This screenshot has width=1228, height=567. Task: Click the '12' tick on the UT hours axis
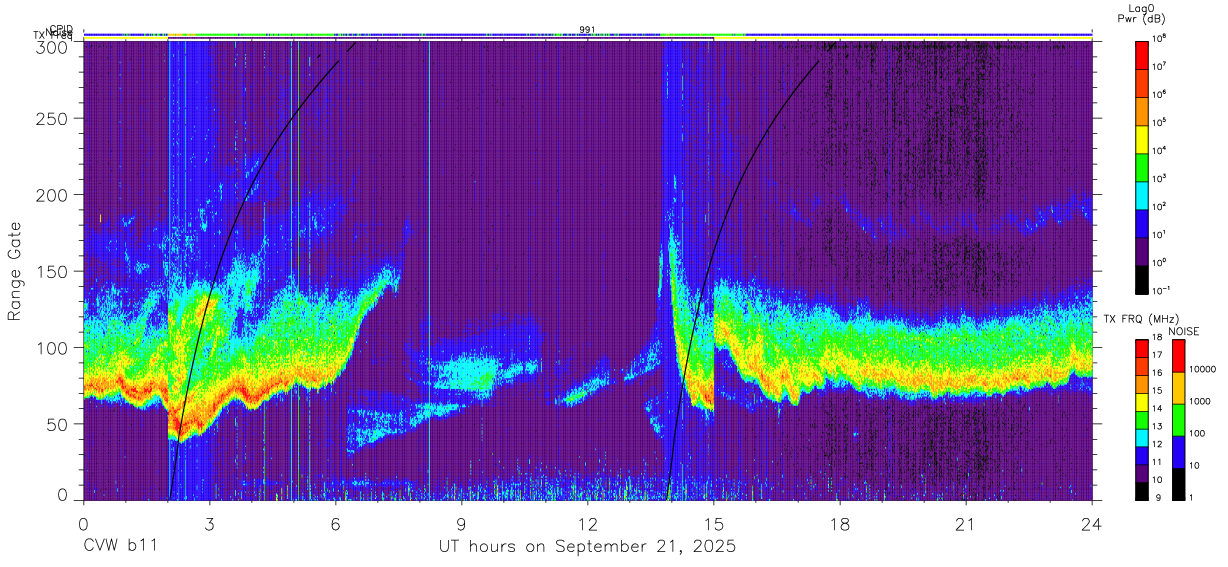(587, 524)
